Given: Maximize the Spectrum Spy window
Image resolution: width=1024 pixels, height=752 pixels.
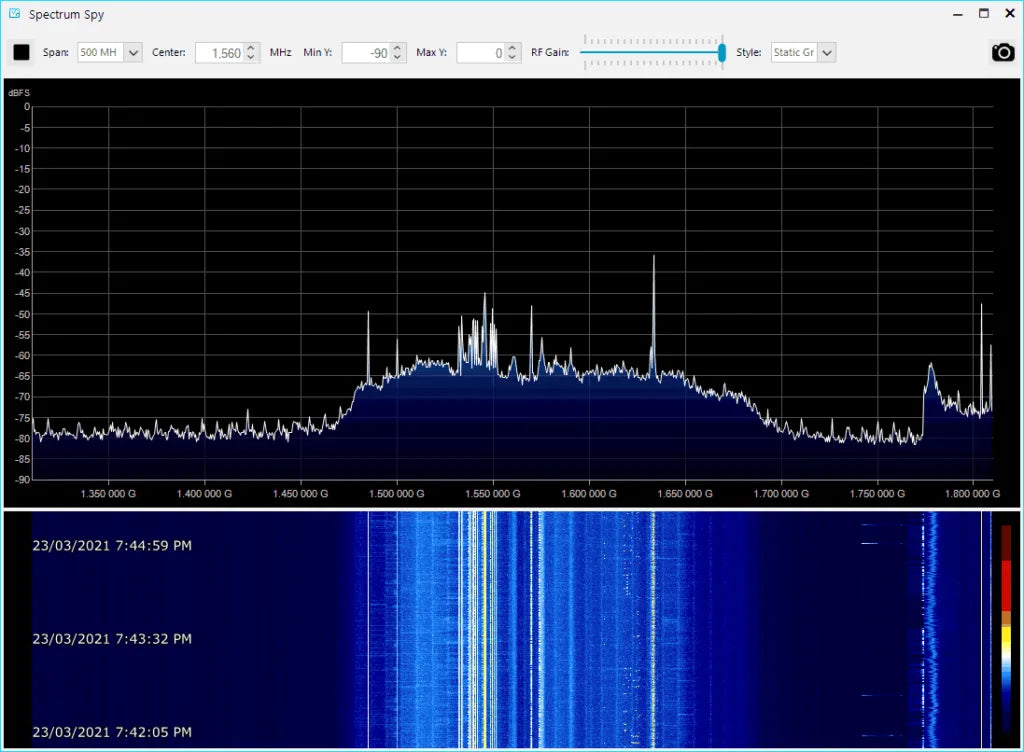Looking at the screenshot, I should click(983, 14).
